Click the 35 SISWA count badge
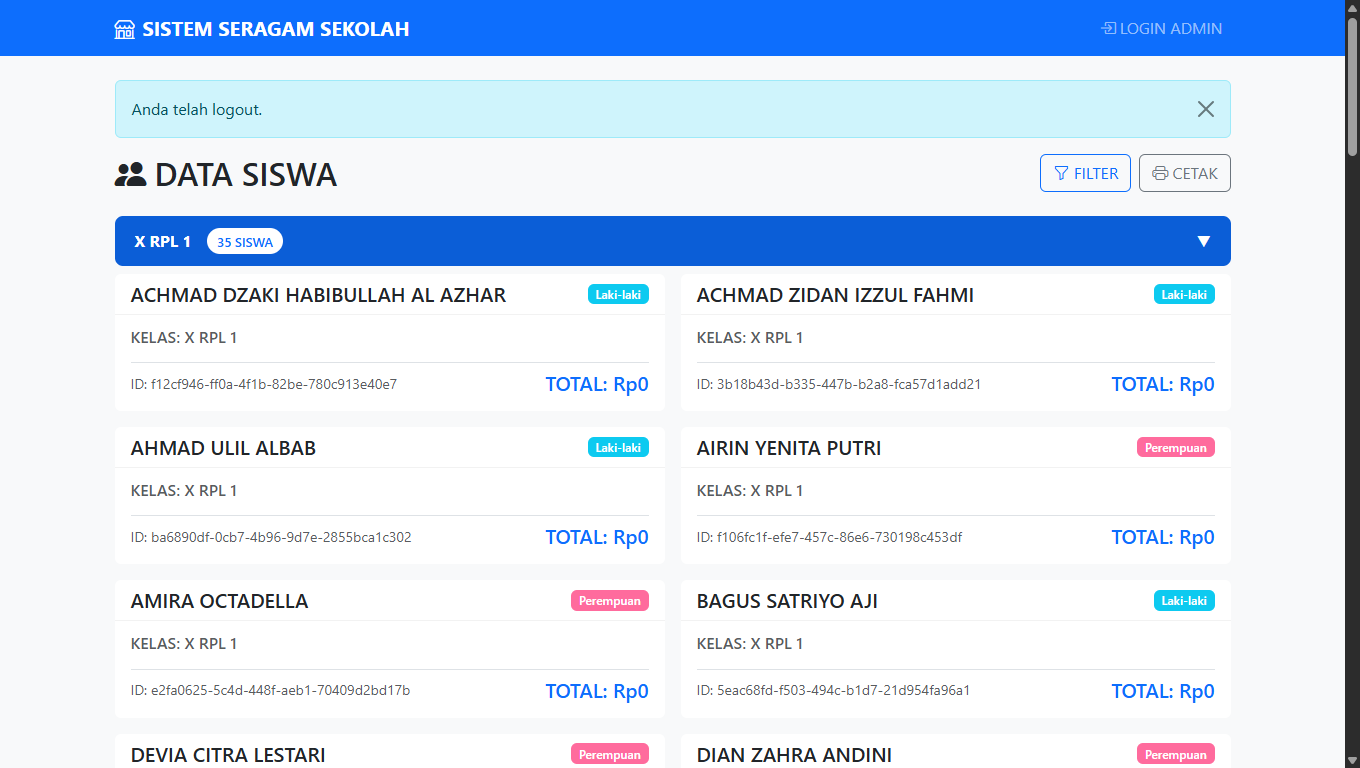 245,242
